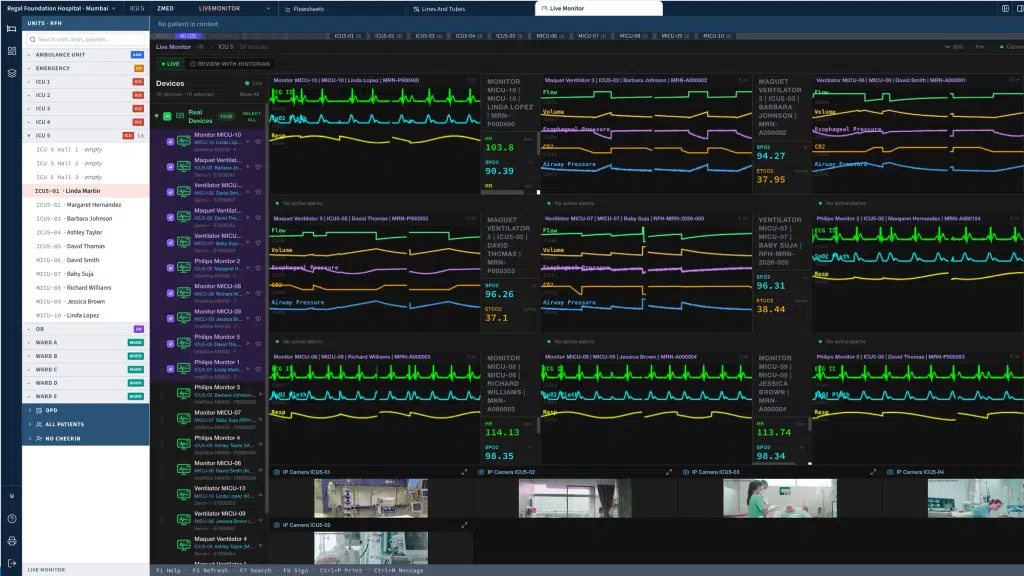Open the dashboard grid sidebar icon

click(x=11, y=51)
